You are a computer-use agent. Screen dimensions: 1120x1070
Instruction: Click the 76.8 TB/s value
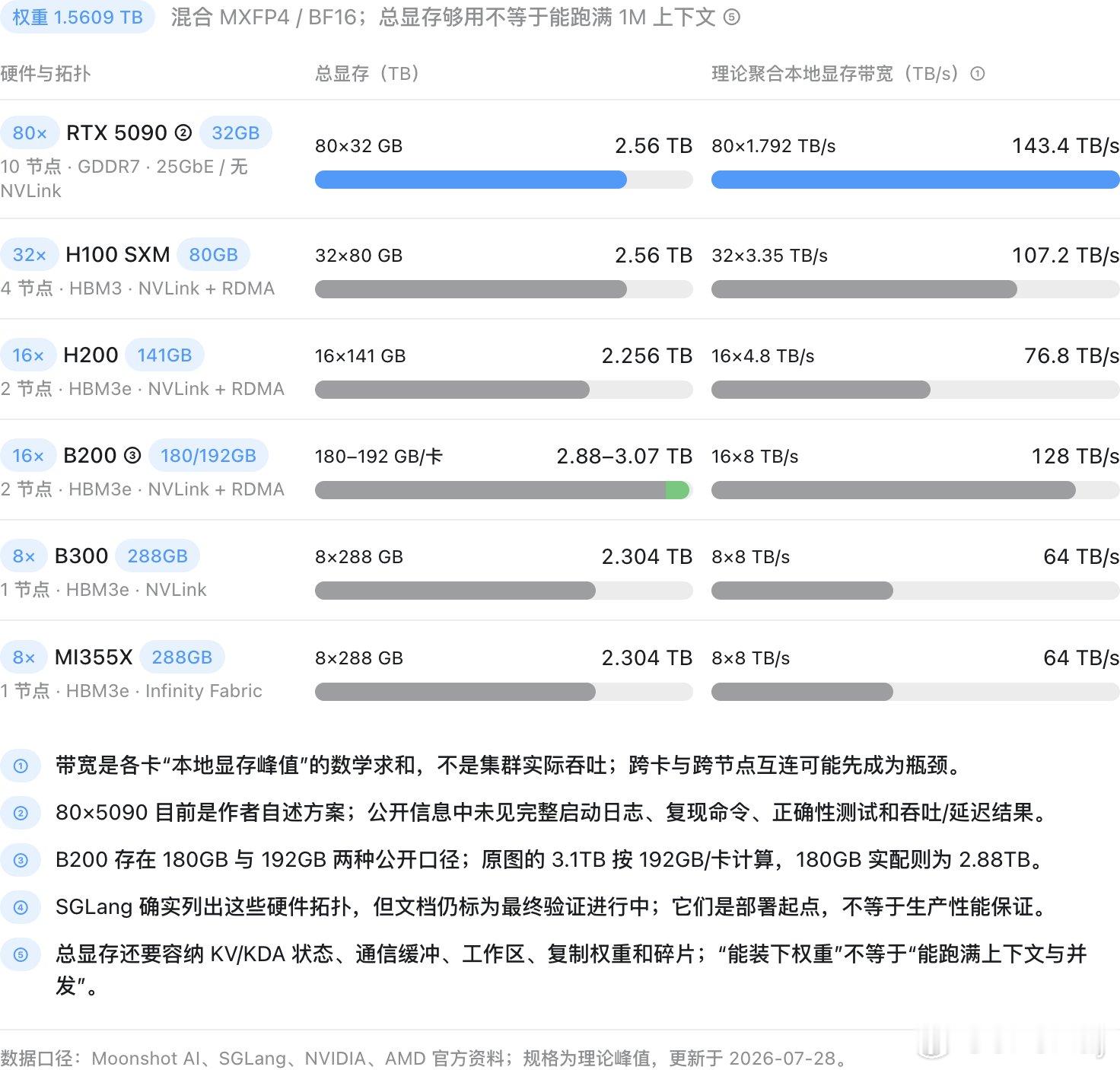click(1071, 355)
